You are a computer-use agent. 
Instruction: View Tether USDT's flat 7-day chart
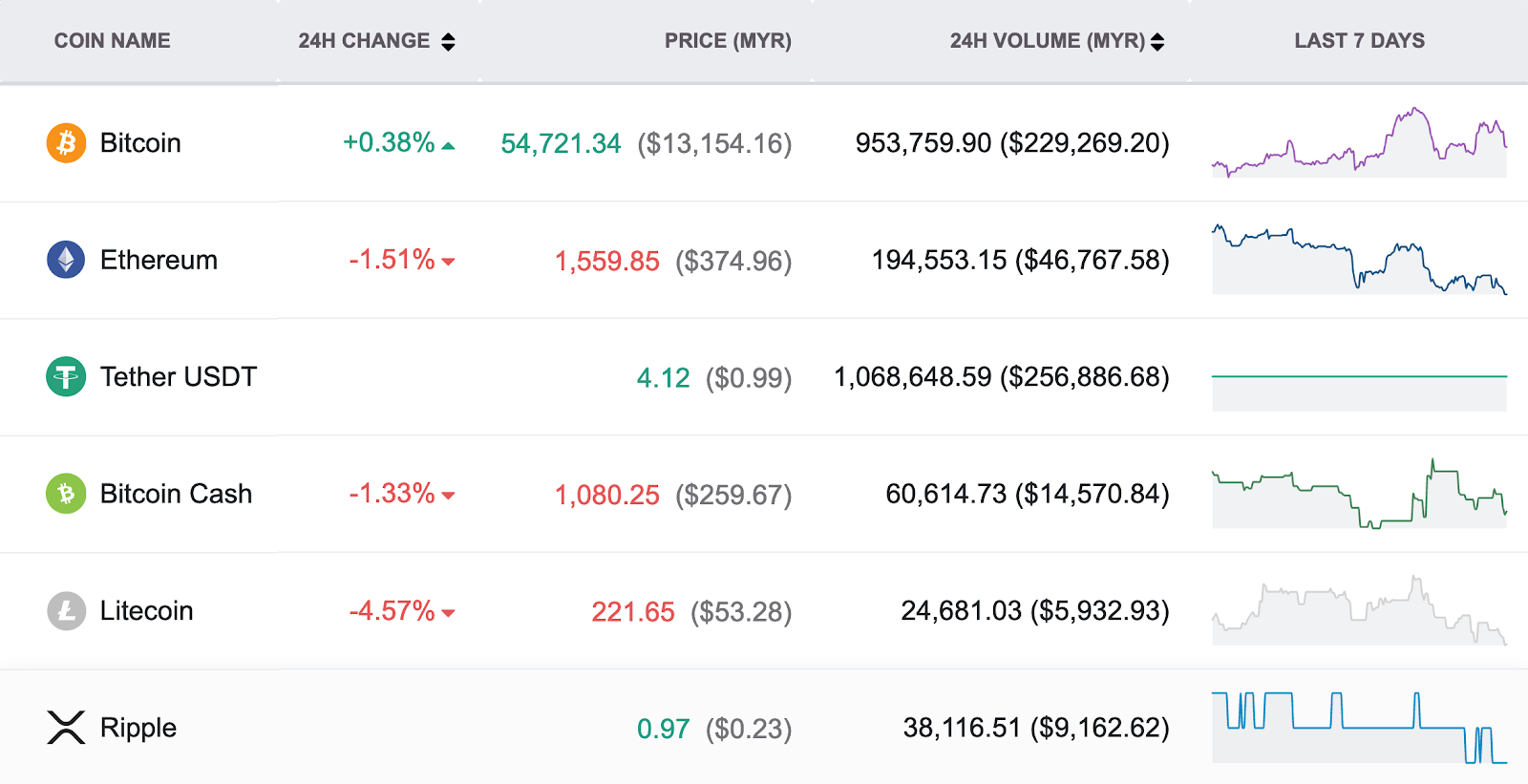1359,392
